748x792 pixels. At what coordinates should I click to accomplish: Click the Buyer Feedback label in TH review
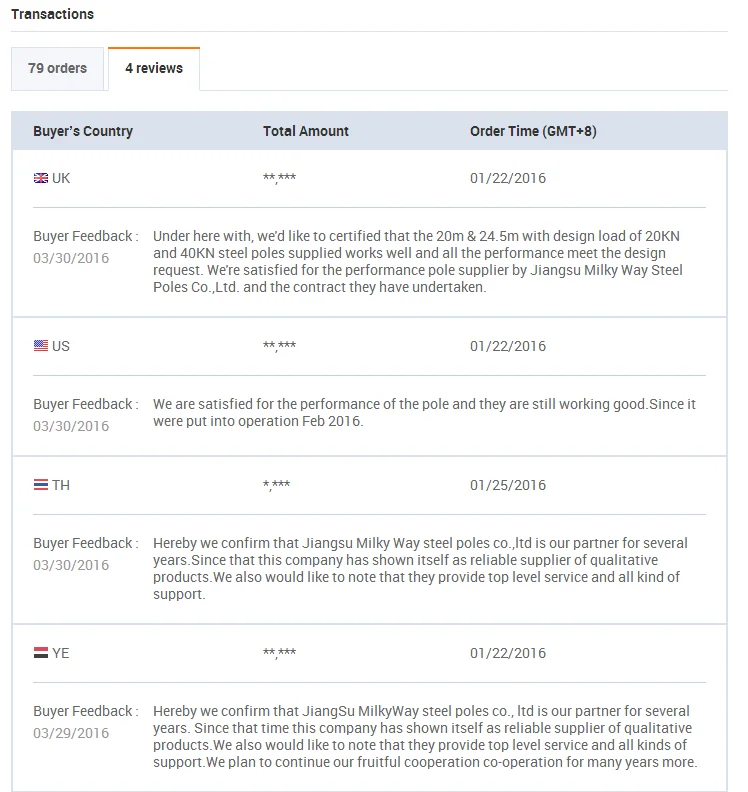point(85,543)
